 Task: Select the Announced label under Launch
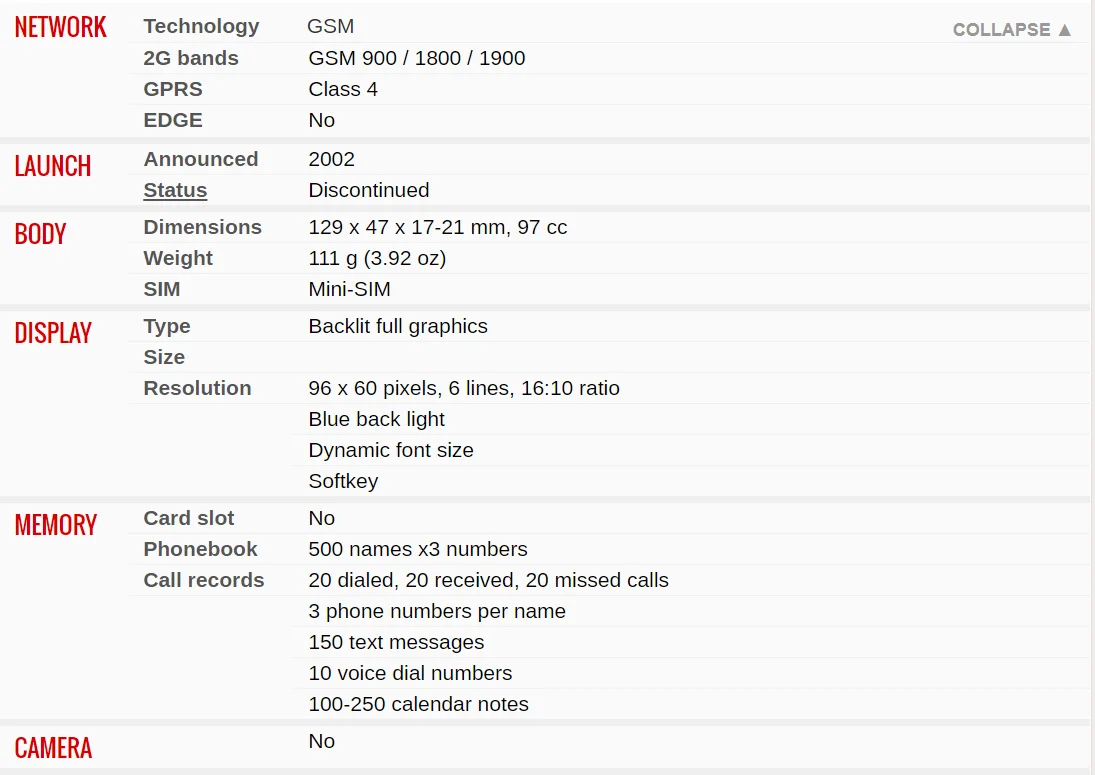(x=200, y=159)
